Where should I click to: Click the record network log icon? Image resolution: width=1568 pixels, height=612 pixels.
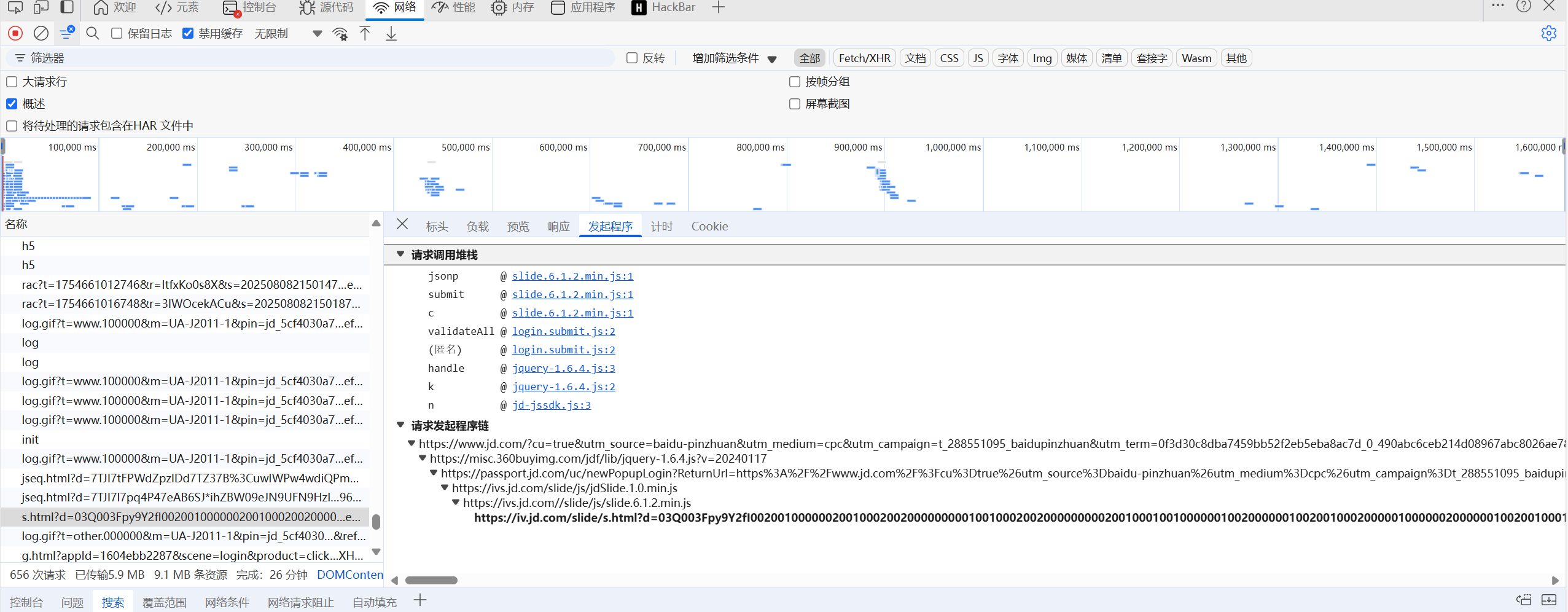[15, 33]
